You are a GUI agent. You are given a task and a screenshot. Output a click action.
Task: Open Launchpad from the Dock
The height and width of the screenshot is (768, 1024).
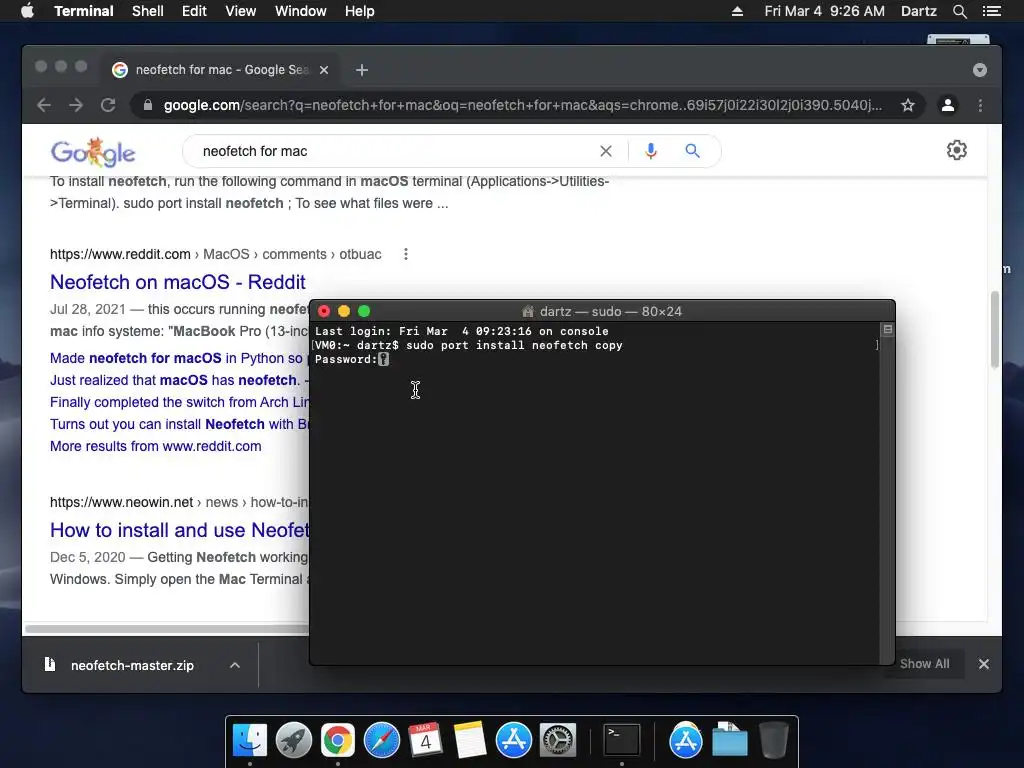click(x=294, y=741)
